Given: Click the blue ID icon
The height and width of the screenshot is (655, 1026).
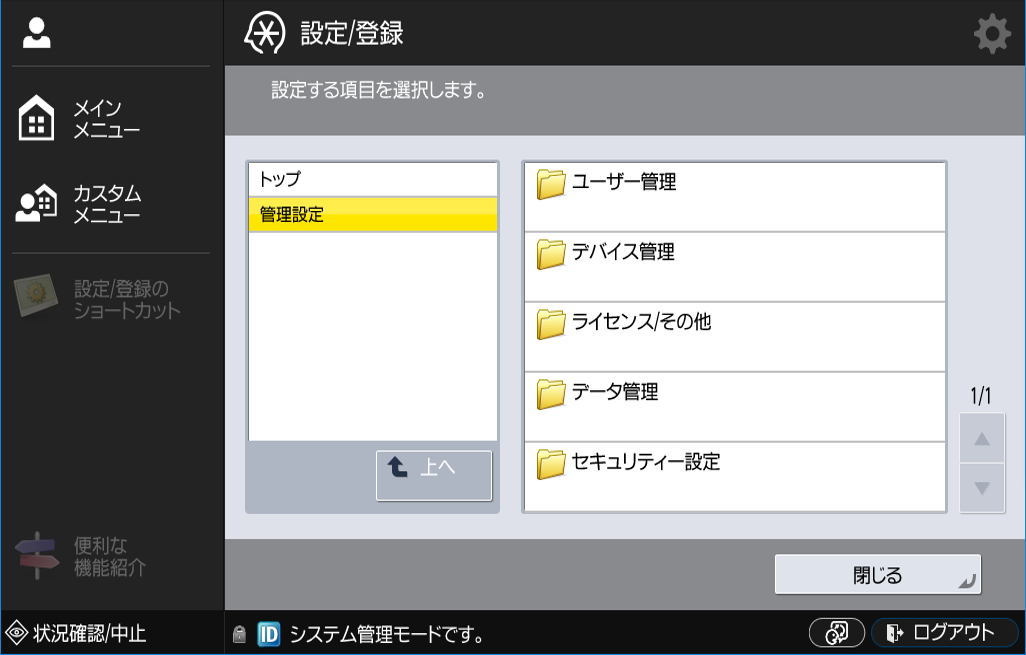Looking at the screenshot, I should [x=268, y=633].
